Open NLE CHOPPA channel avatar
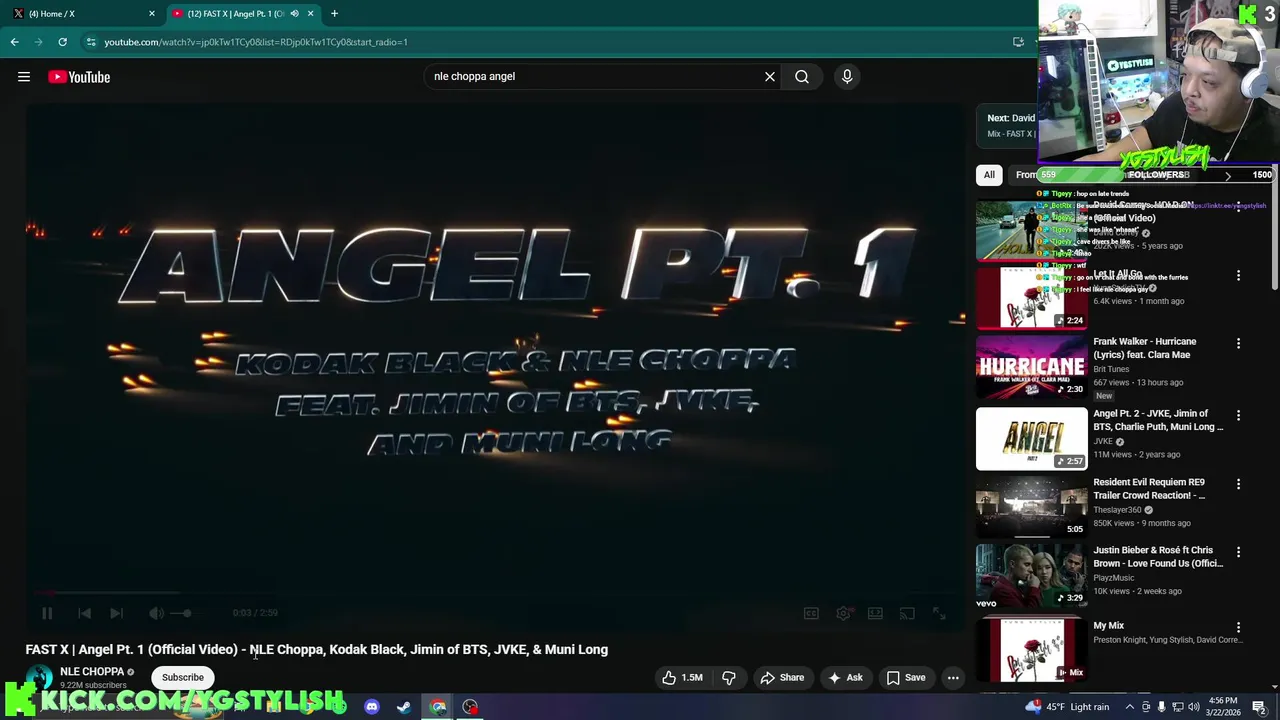 coord(39,677)
